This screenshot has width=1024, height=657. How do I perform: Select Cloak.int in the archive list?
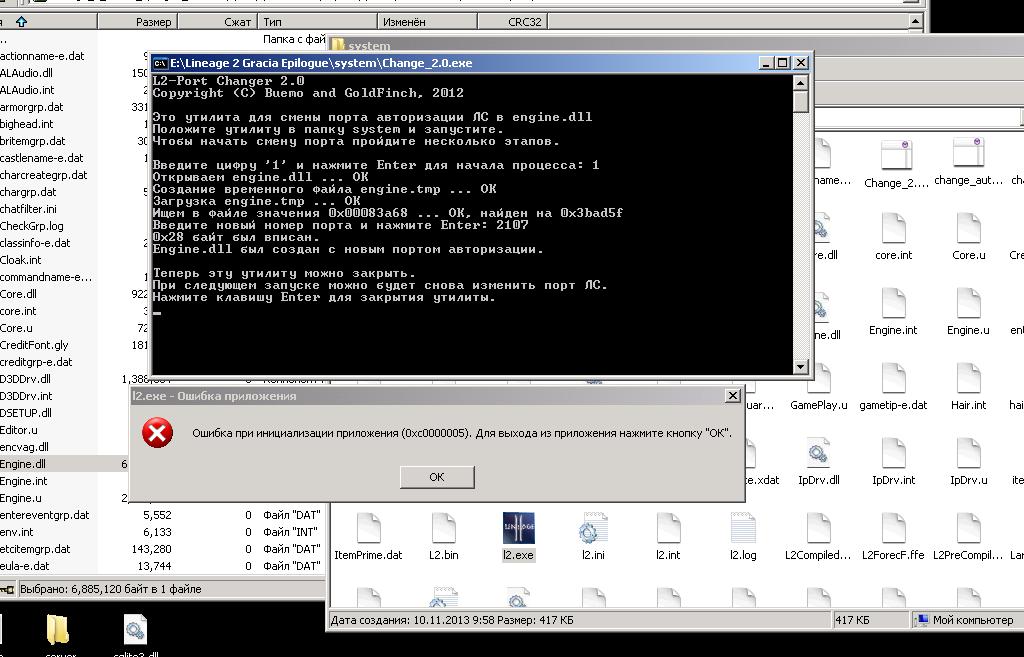pyautogui.click(x=21, y=260)
